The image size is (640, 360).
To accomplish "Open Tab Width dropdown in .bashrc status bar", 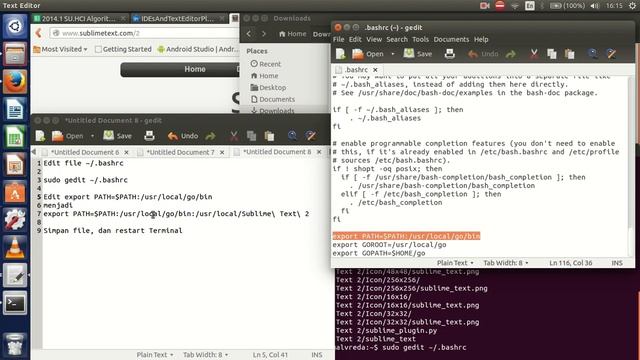I will point(506,263).
